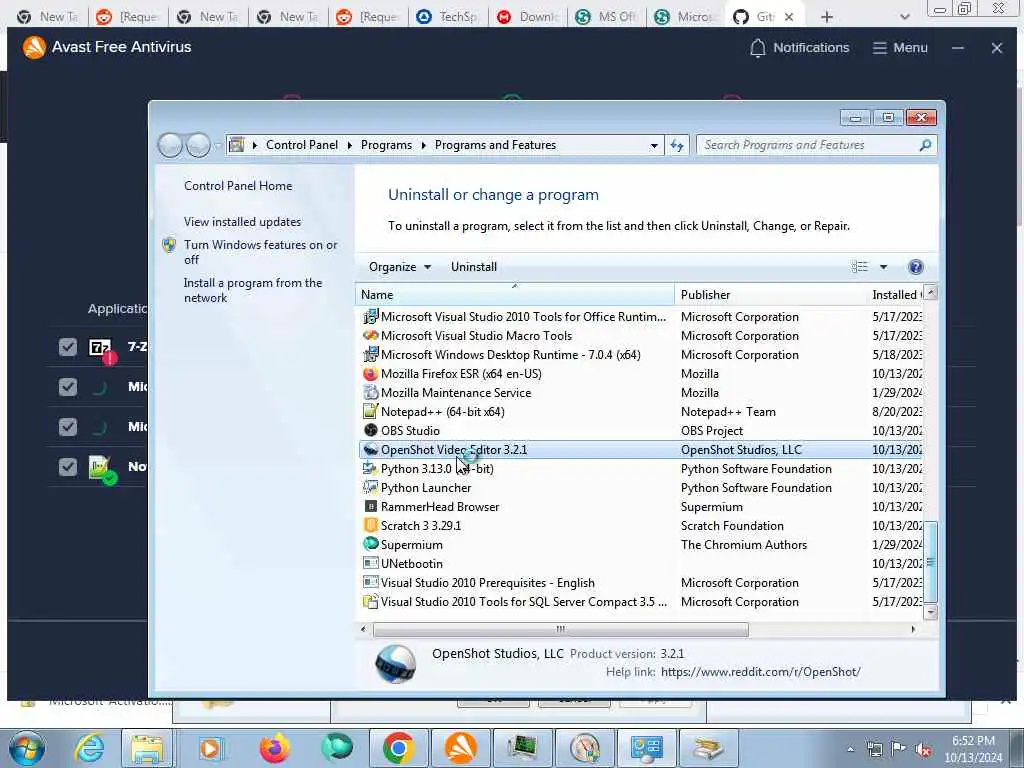
Task: Open Windows Explorer folder in taskbar
Action: [147, 748]
